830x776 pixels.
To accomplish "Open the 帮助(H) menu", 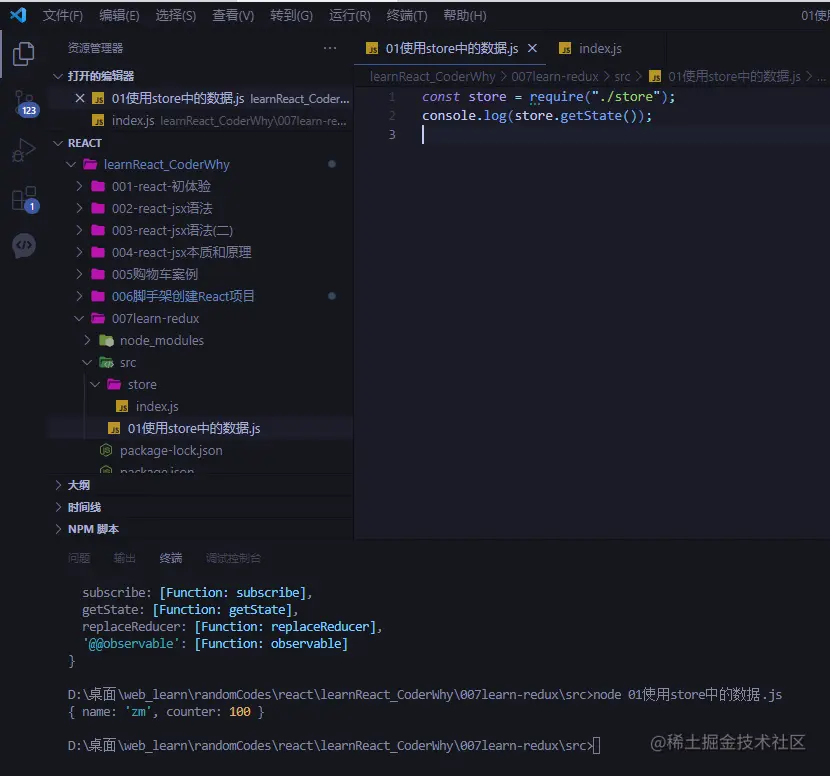I will click(465, 15).
